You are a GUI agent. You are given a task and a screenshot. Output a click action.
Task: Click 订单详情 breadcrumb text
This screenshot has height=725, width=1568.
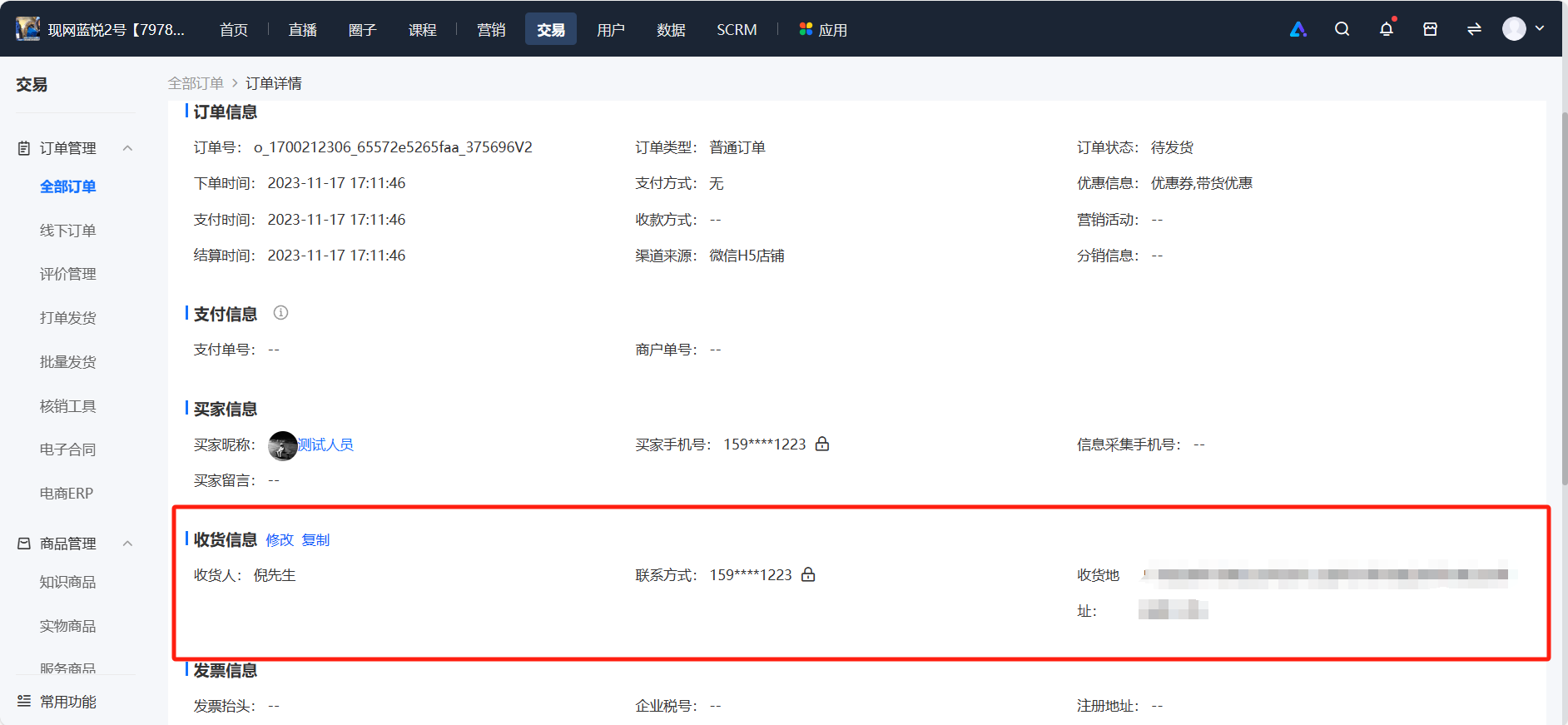coord(274,83)
